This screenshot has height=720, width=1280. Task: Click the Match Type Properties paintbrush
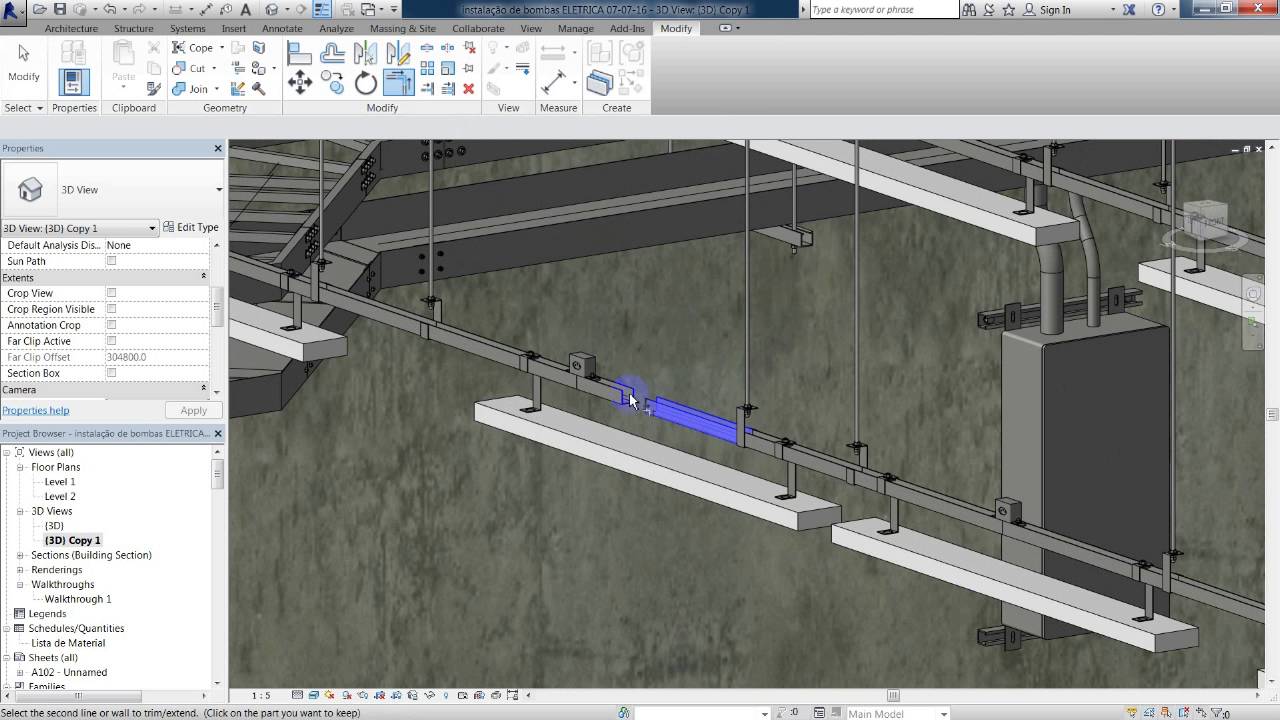pyautogui.click(x=154, y=88)
